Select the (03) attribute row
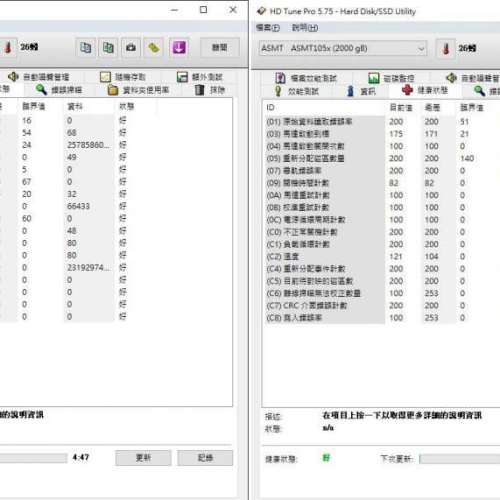 pyautogui.click(x=380, y=134)
